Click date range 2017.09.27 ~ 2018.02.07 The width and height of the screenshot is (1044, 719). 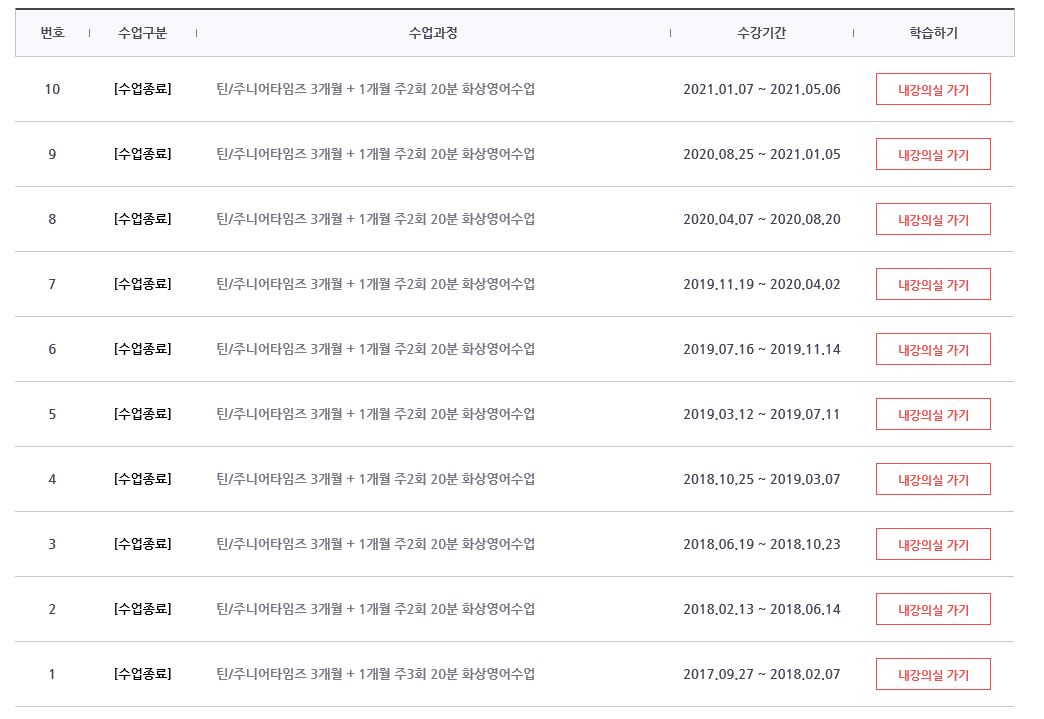click(x=761, y=674)
